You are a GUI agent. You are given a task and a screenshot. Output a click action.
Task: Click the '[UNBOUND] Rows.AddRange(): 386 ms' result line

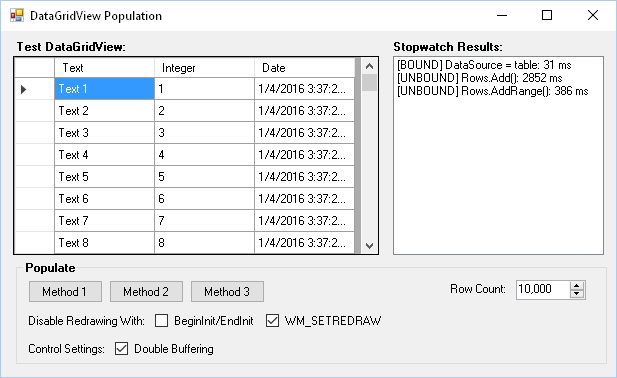pyautogui.click(x=493, y=91)
